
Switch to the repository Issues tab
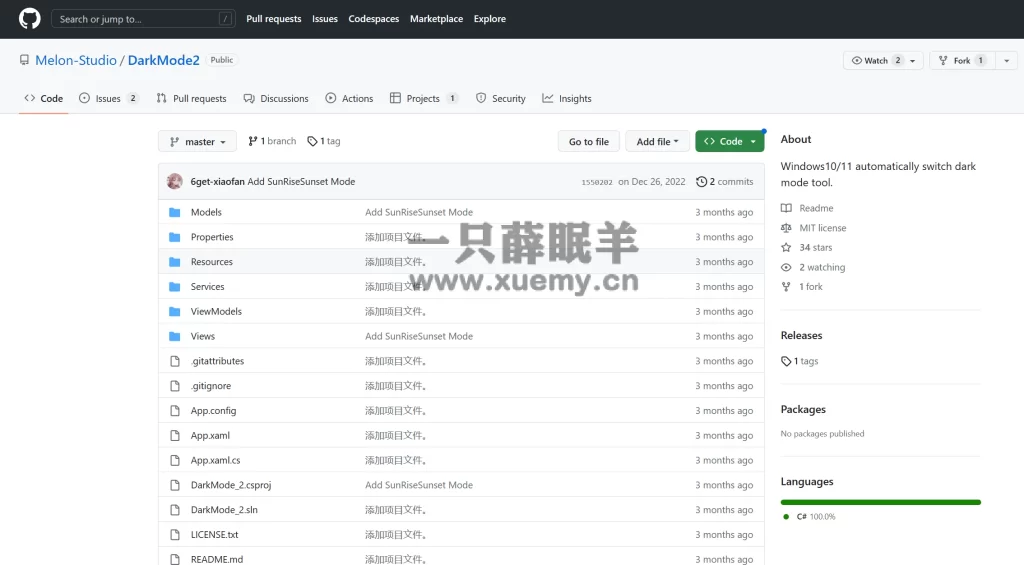coord(108,99)
